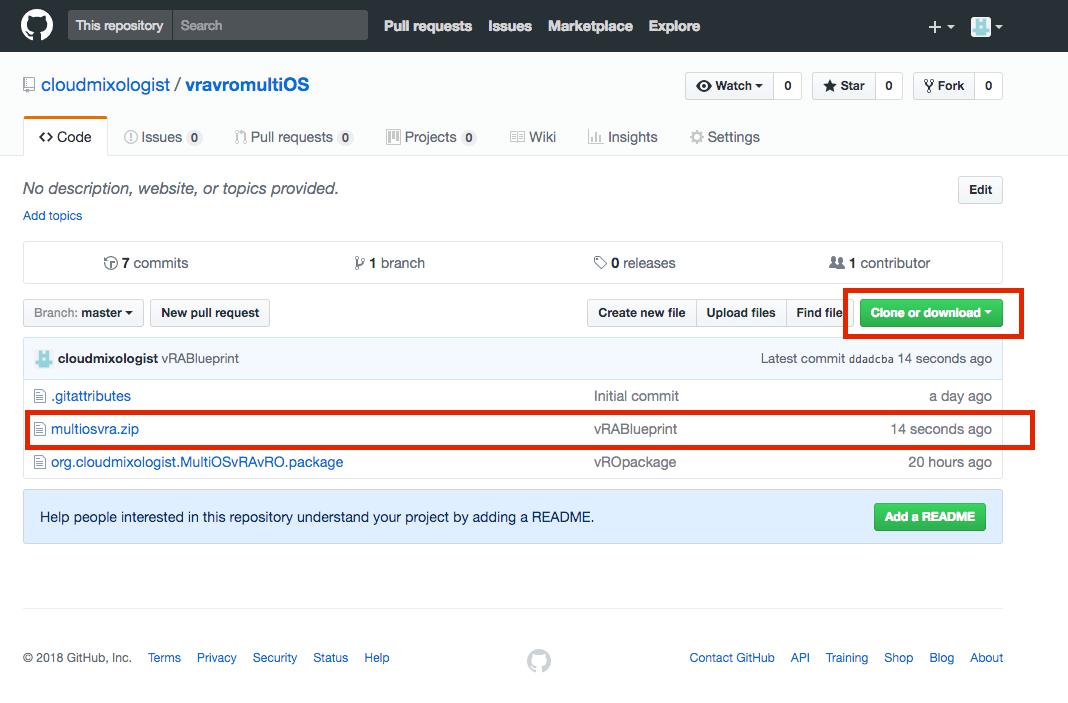1068x703 pixels.
Task: Click the file icon beside MultiOSvRAvRO.package
Action: click(x=40, y=462)
